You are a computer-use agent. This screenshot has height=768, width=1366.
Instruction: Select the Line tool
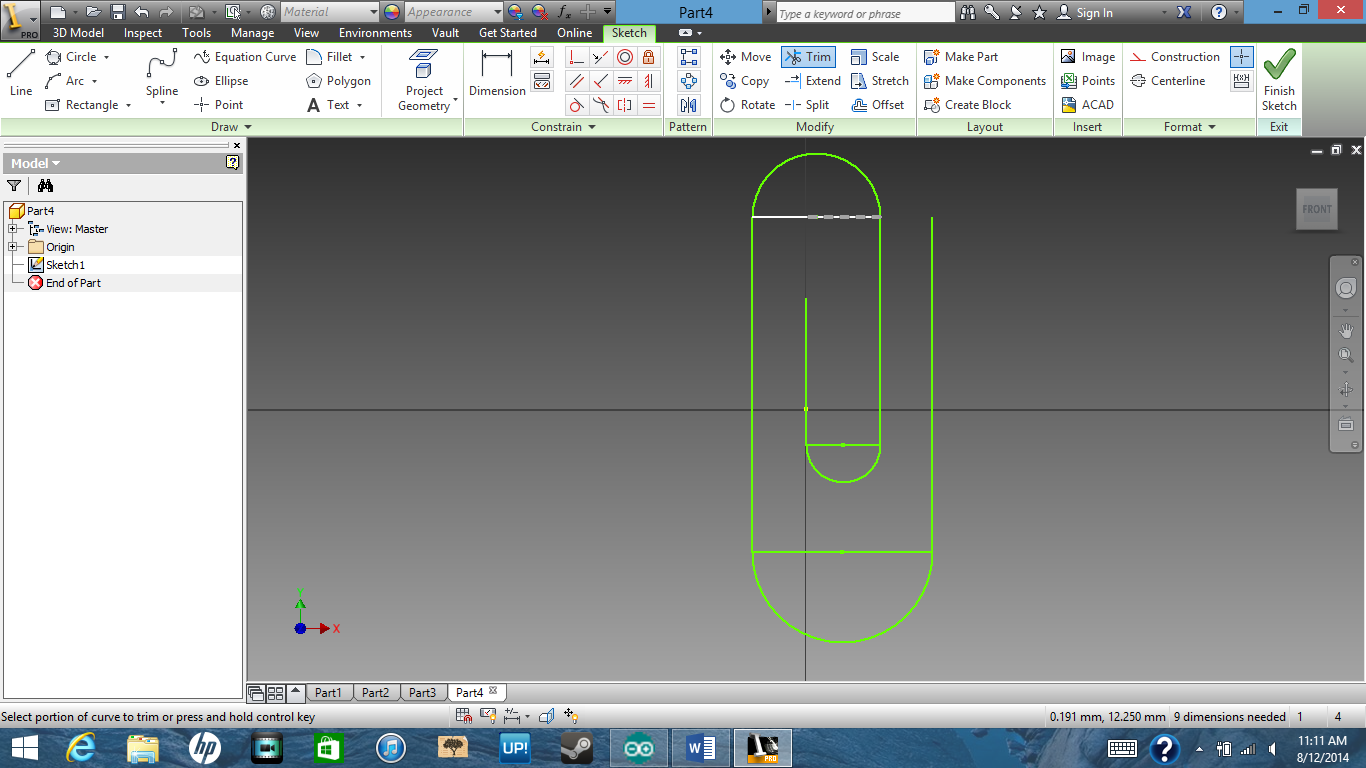tap(20, 80)
